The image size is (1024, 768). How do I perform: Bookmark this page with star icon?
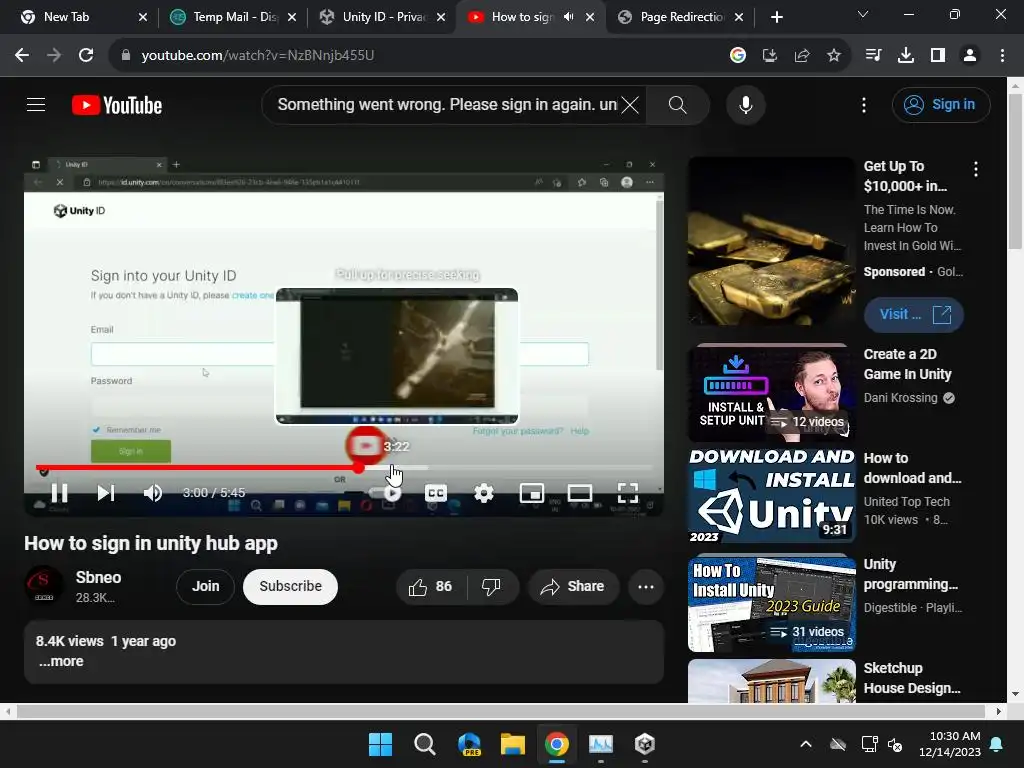(x=834, y=56)
